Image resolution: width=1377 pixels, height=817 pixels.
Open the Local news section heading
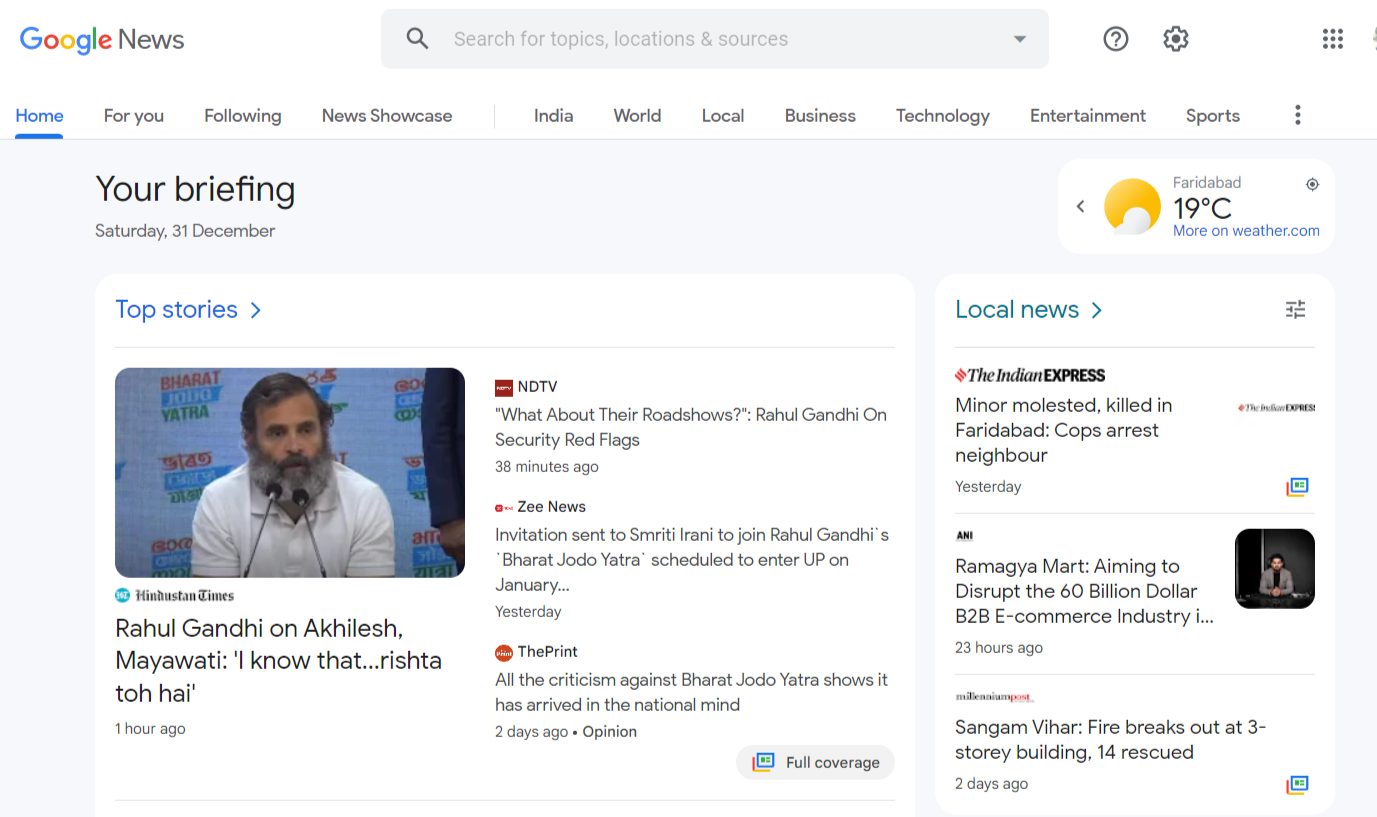pos(1017,310)
